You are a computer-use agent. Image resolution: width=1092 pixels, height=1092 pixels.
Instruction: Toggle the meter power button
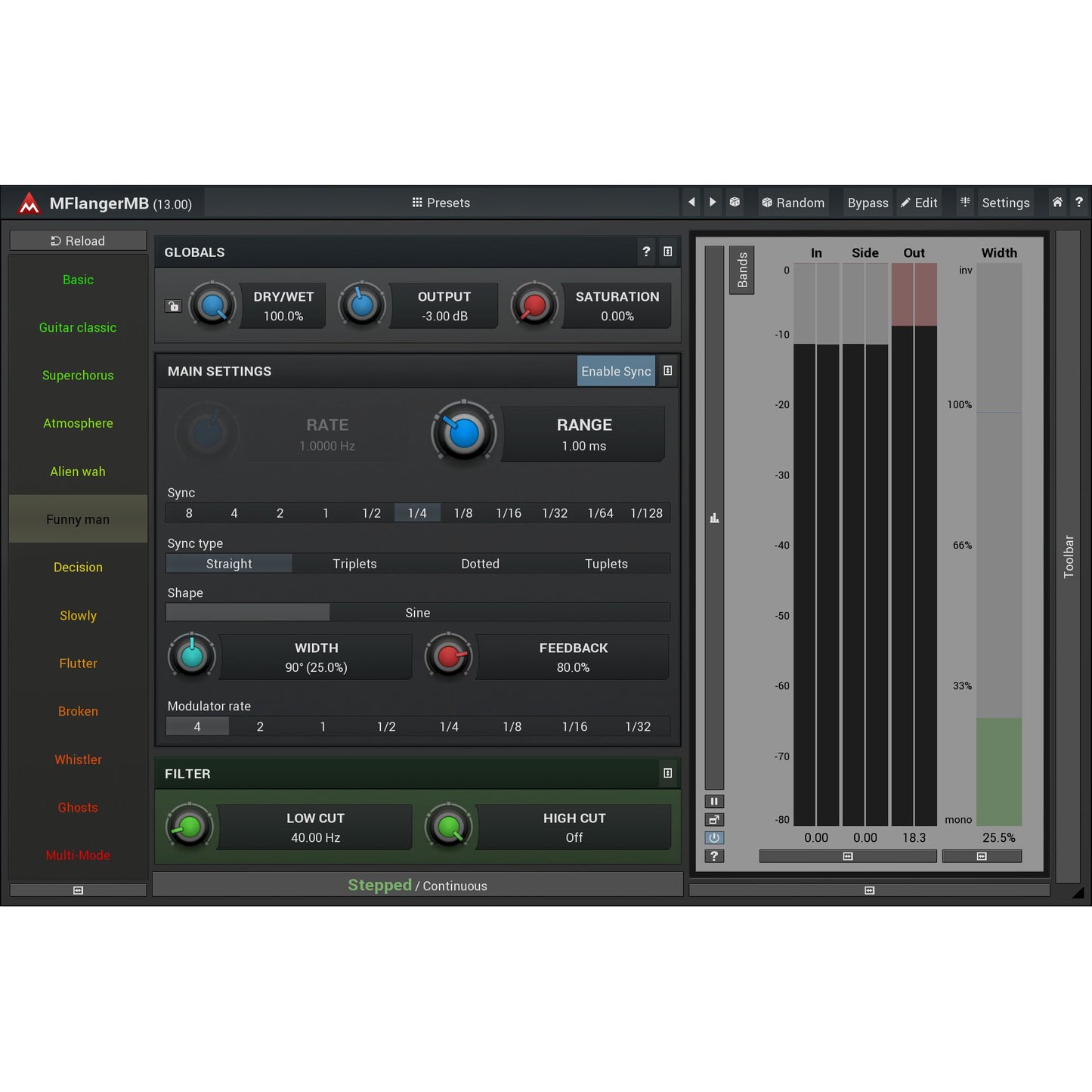click(x=714, y=838)
